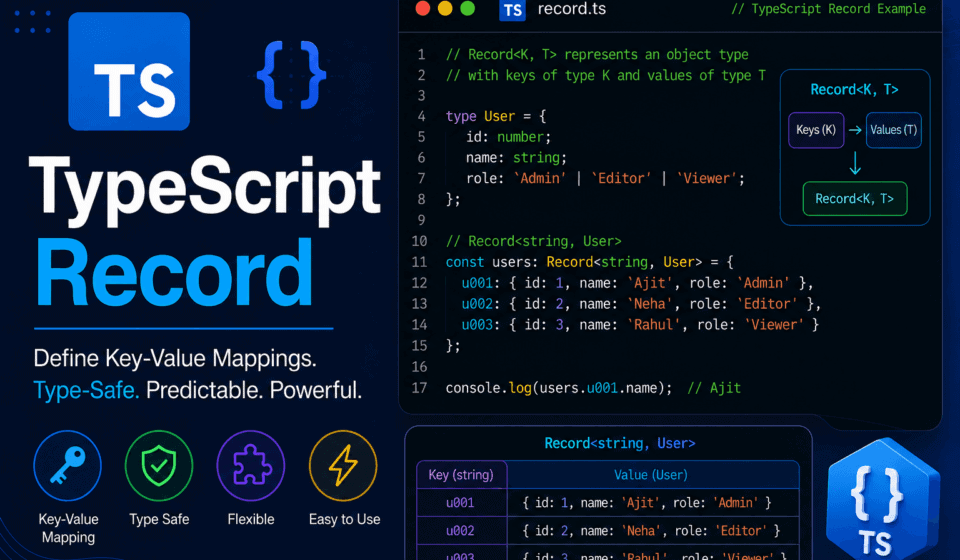The width and height of the screenshot is (960, 560).
Task: Click the large blue TS logo tile
Action: point(129,72)
